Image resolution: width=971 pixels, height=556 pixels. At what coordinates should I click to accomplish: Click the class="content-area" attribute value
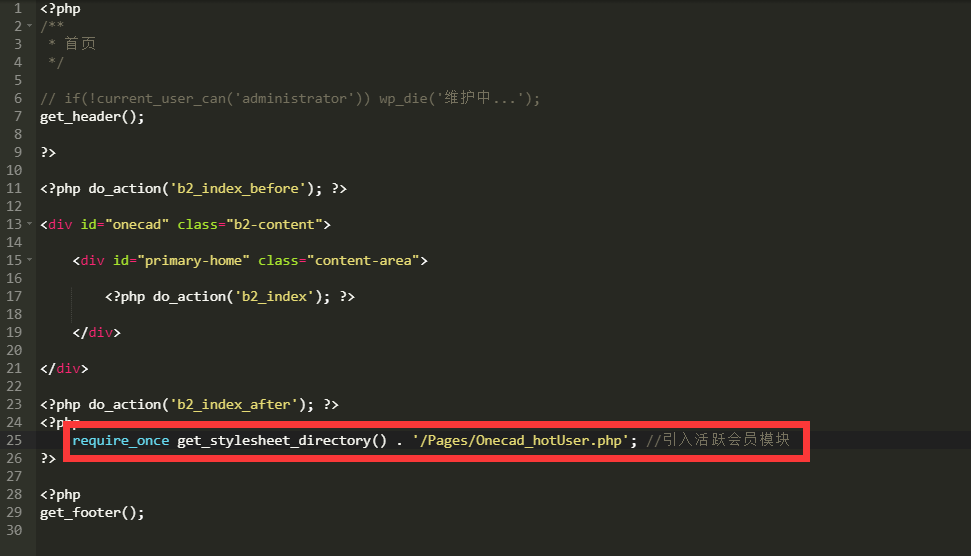[363, 260]
